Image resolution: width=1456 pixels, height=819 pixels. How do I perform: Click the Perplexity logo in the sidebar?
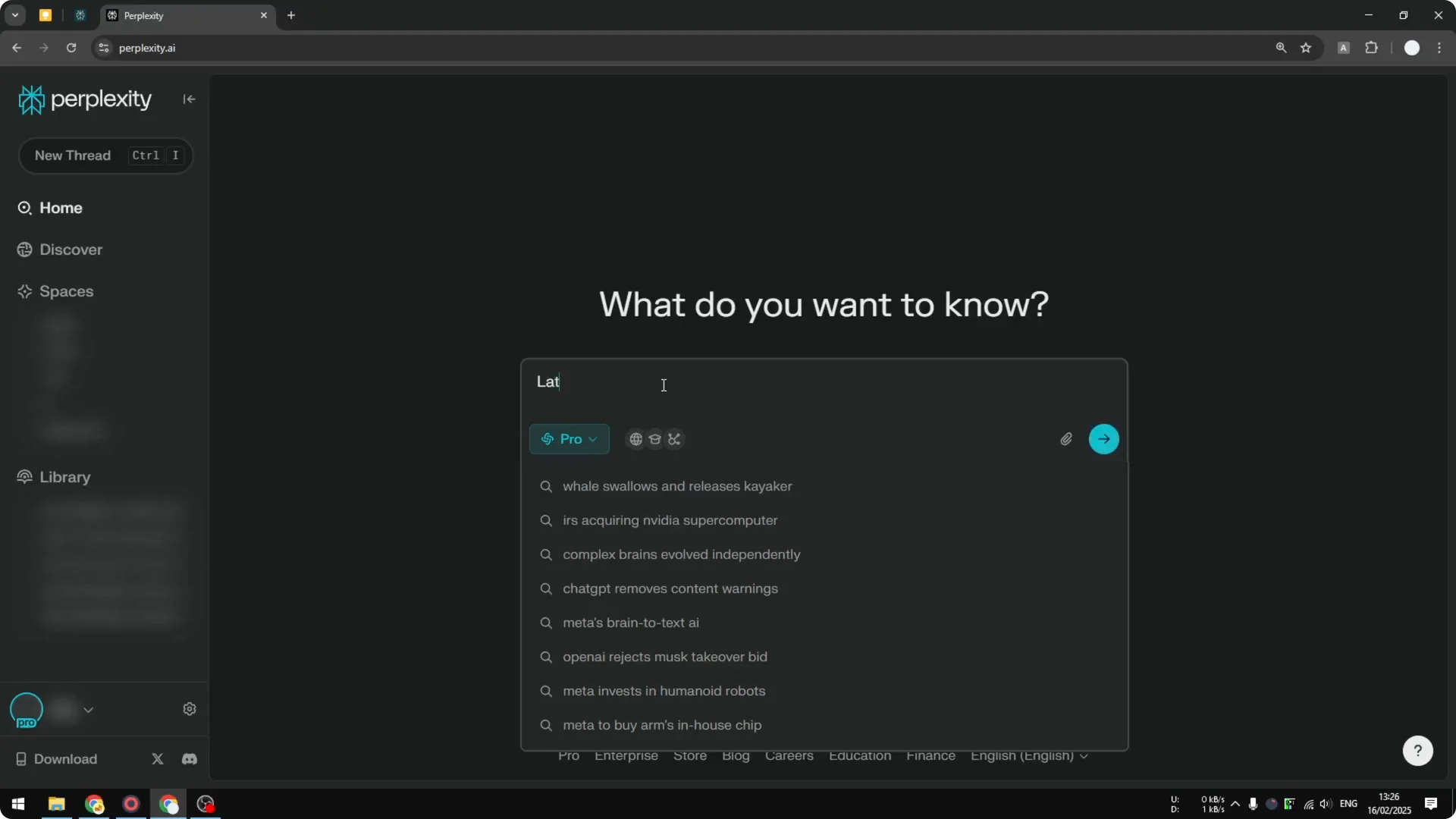84,99
